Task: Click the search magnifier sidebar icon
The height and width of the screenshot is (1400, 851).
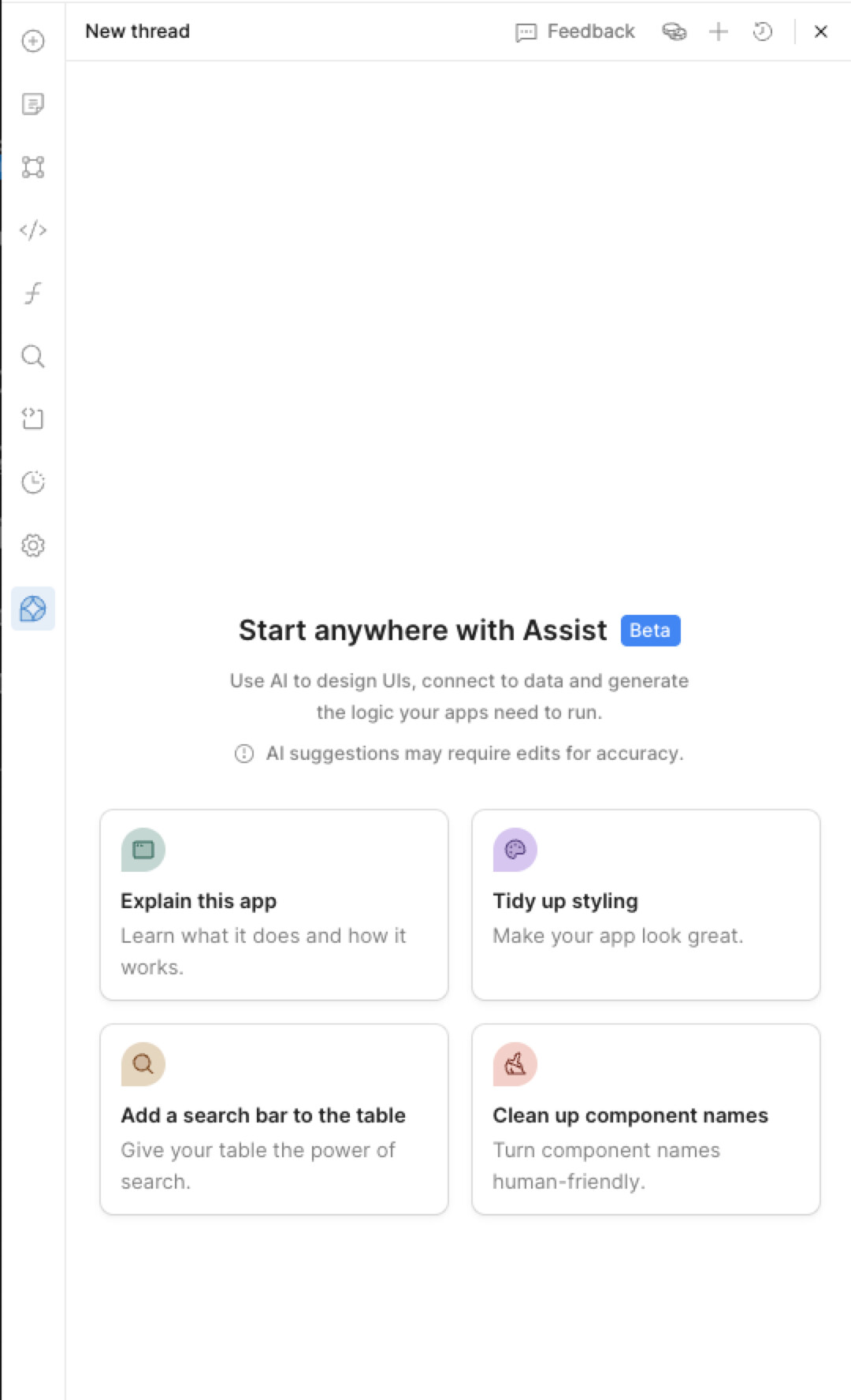Action: click(33, 356)
